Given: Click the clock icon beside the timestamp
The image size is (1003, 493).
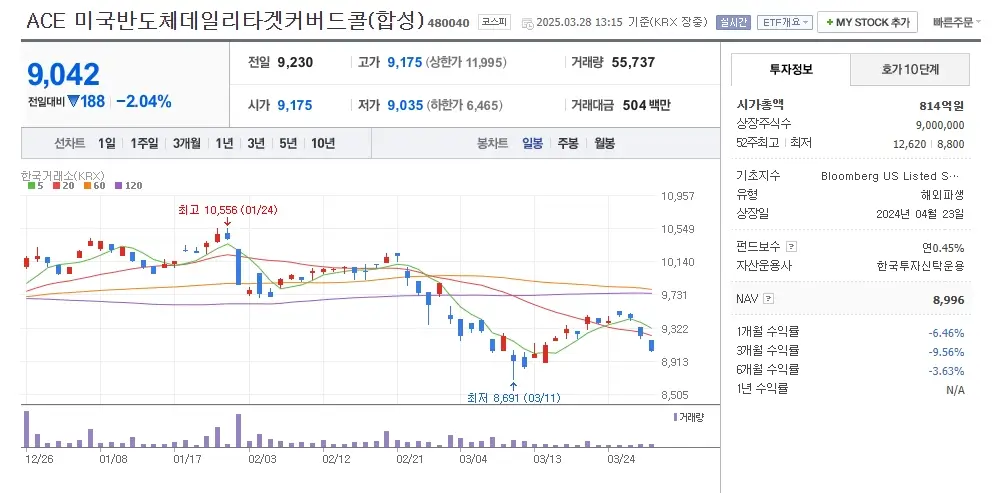Looking at the screenshot, I should pyautogui.click(x=527, y=22).
